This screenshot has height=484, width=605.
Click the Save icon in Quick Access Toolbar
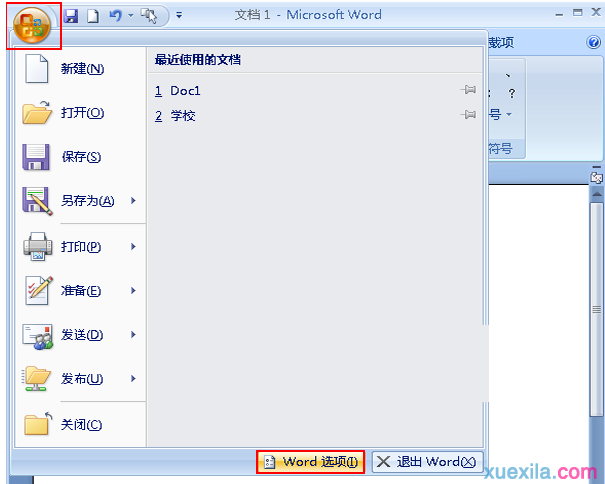point(71,16)
